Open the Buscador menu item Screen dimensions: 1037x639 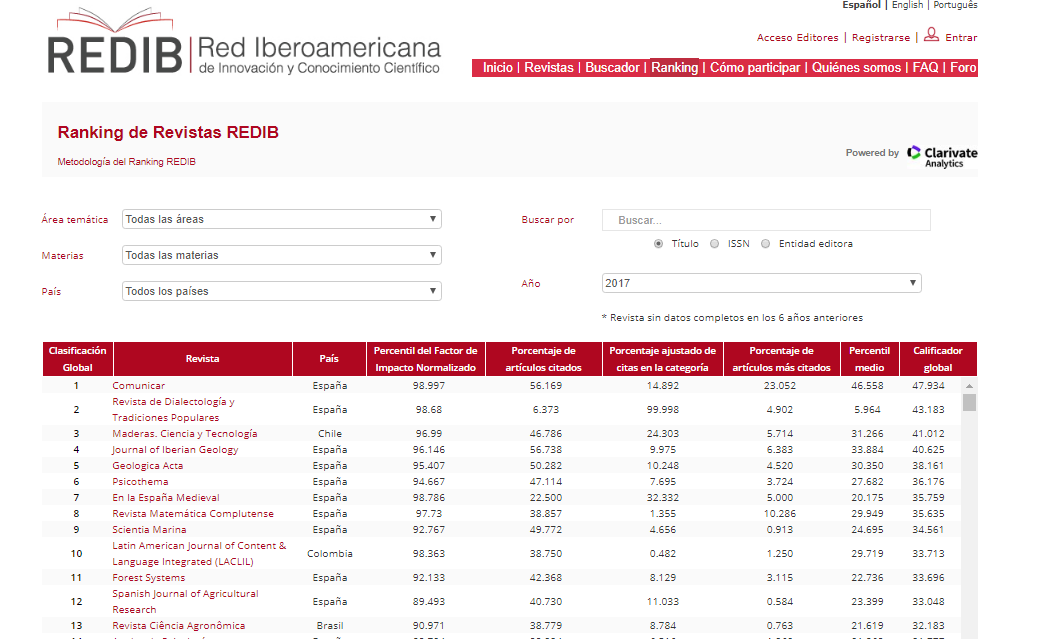pyautogui.click(x=612, y=68)
